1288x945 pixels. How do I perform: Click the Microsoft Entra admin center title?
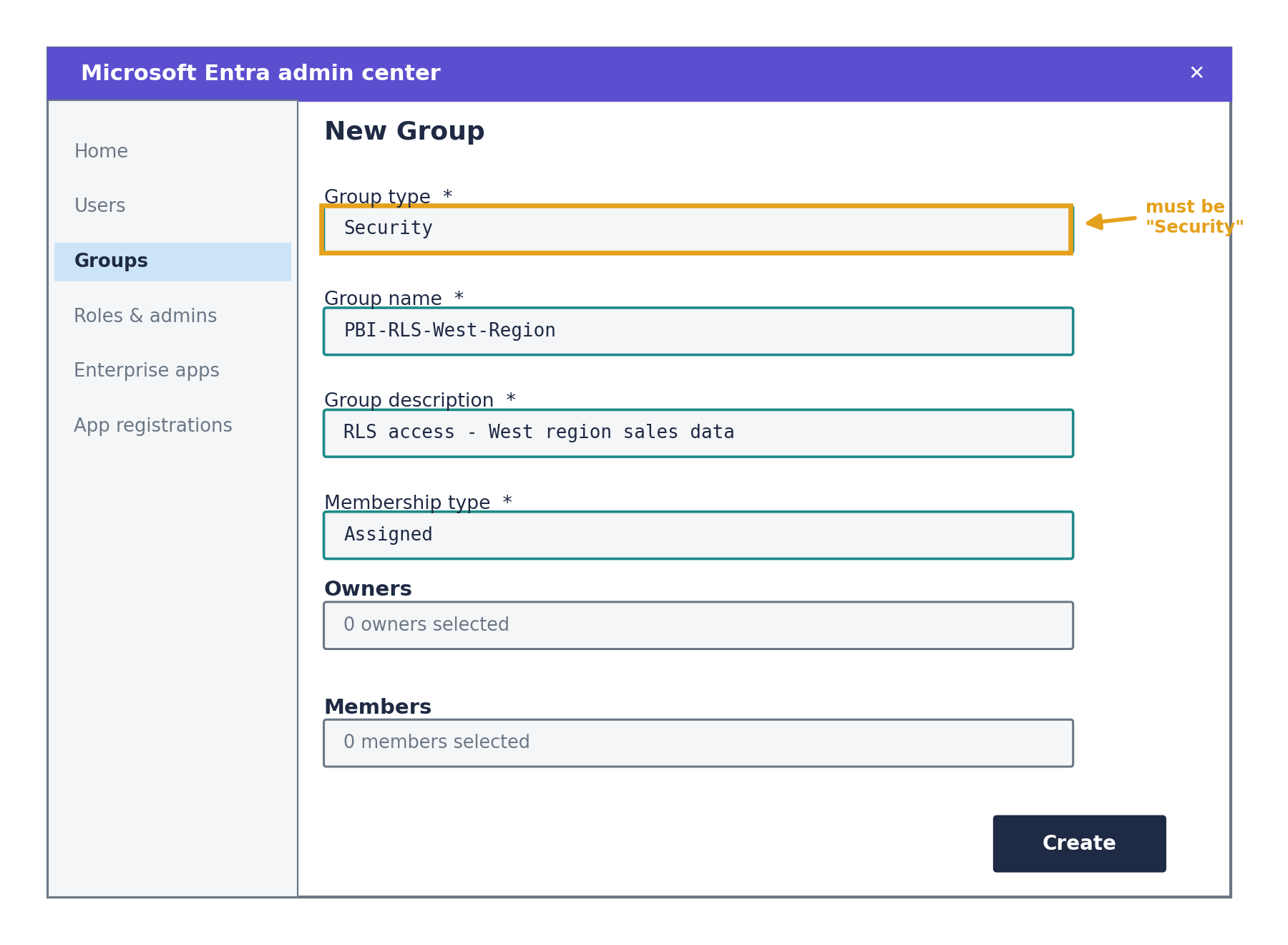[260, 73]
